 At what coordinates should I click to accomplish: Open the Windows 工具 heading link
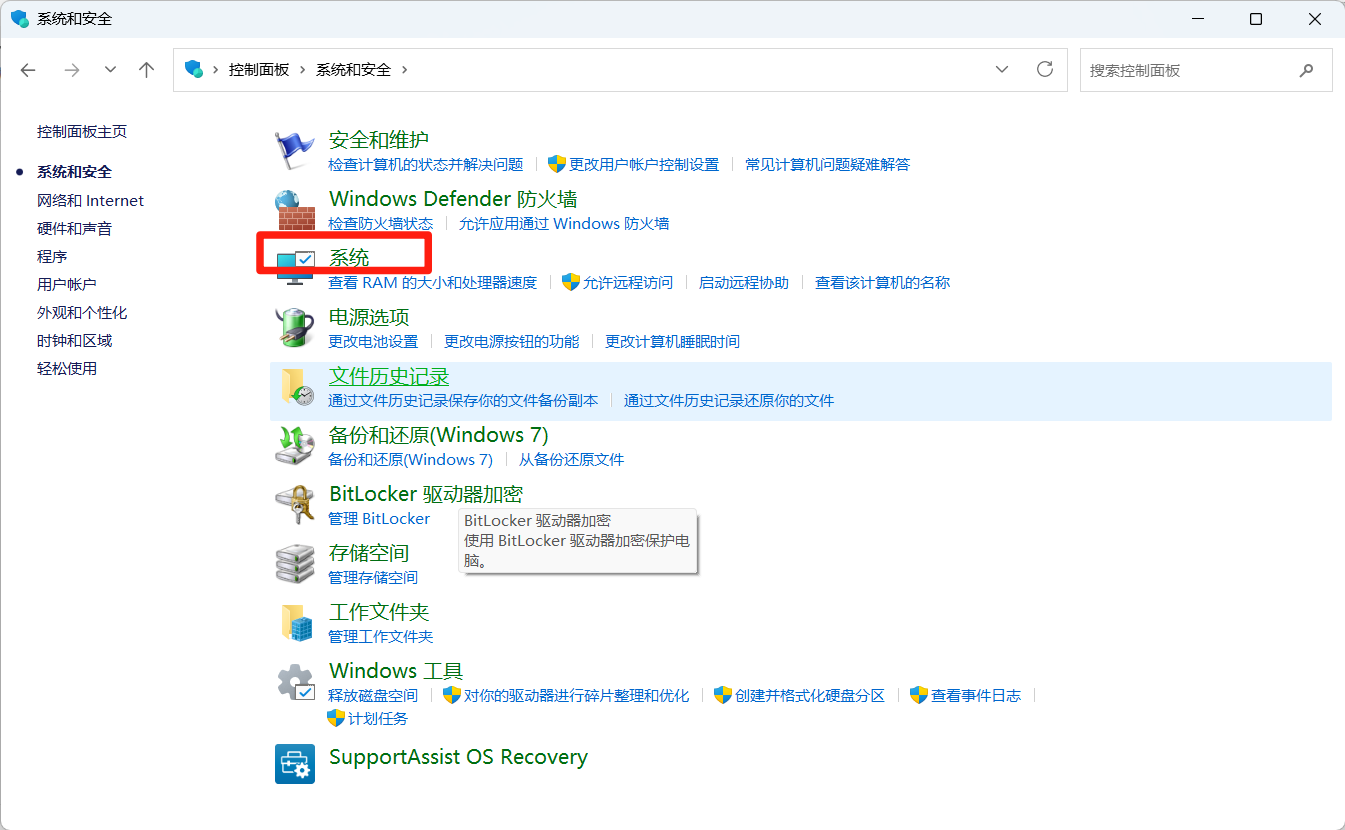tap(396, 671)
